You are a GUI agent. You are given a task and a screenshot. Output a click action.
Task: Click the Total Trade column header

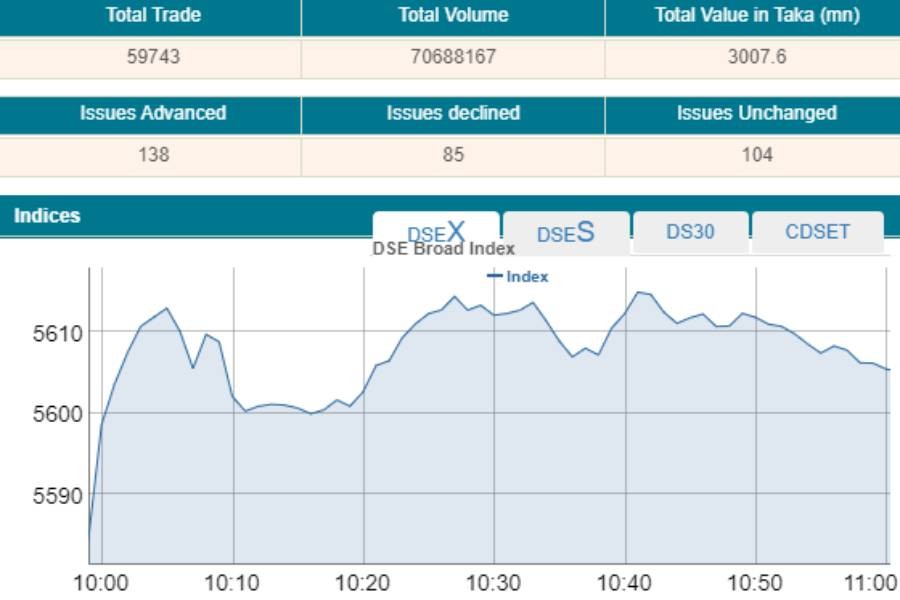tap(153, 15)
